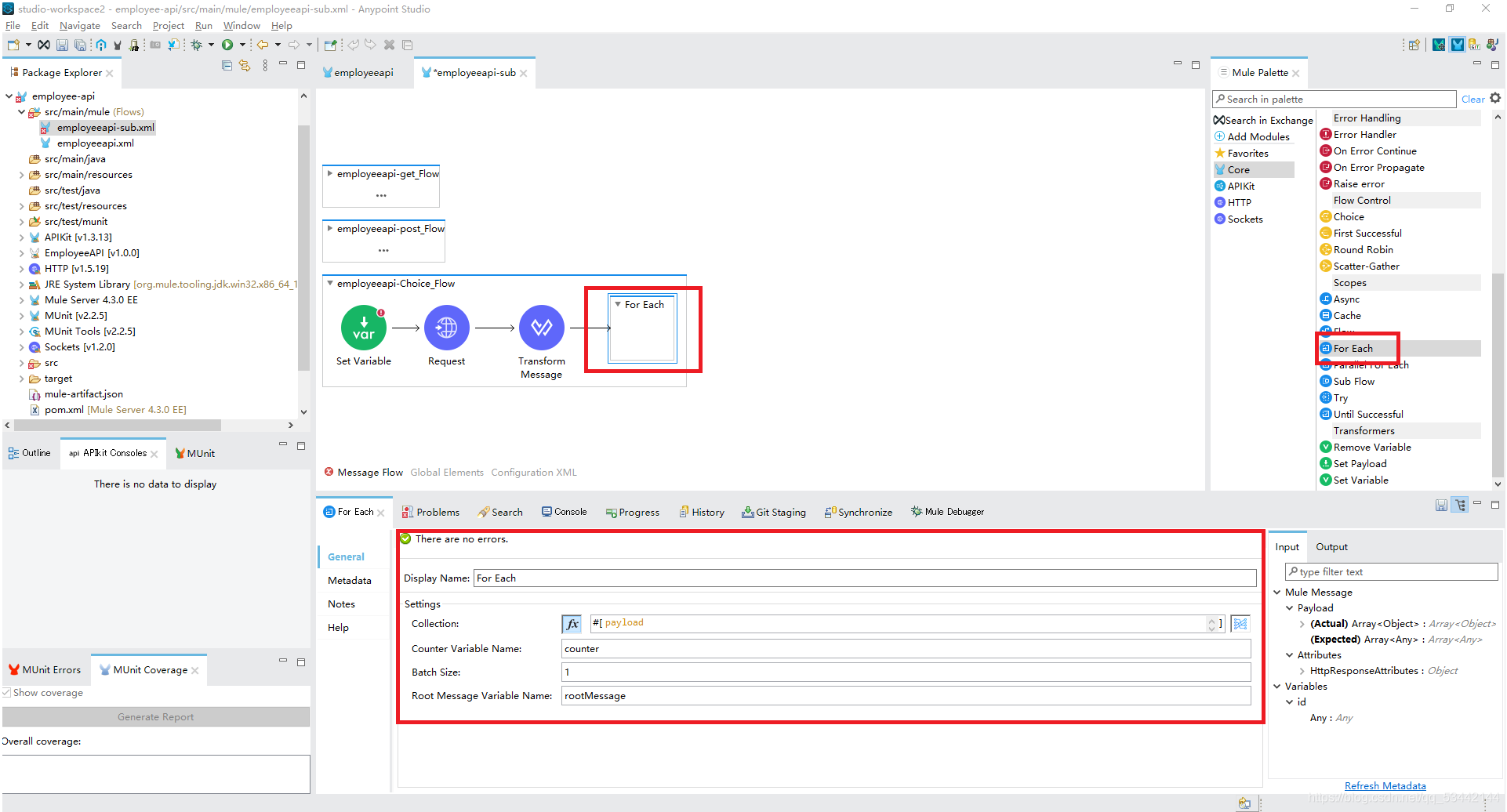Screen dimensions: 1507x812
Task: Click the yellow Back arrow toolbar icon
Action: [x=263, y=45]
